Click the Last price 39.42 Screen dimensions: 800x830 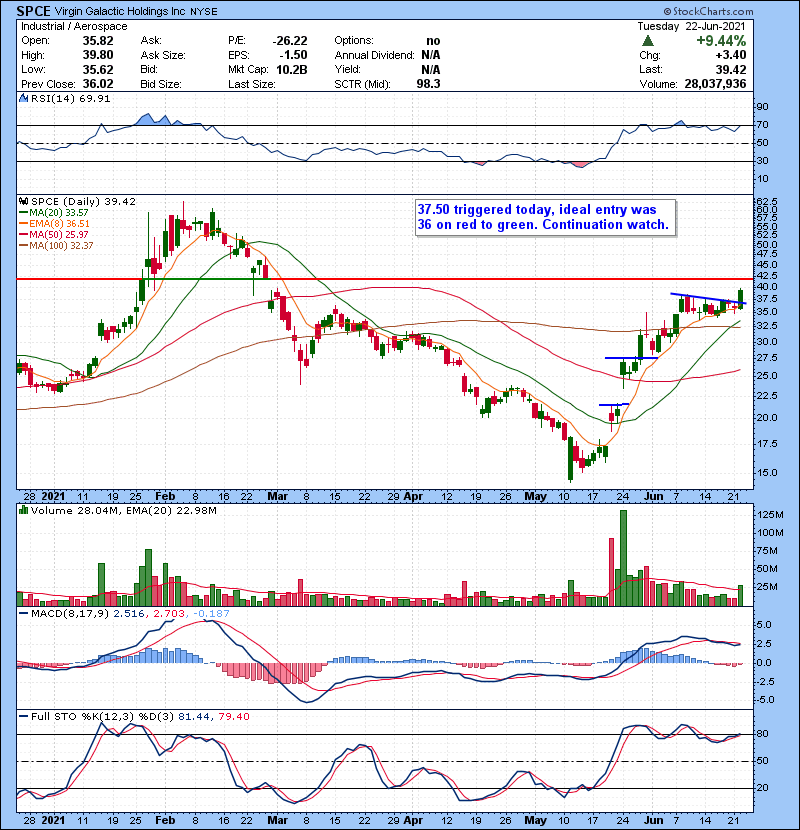tap(731, 69)
